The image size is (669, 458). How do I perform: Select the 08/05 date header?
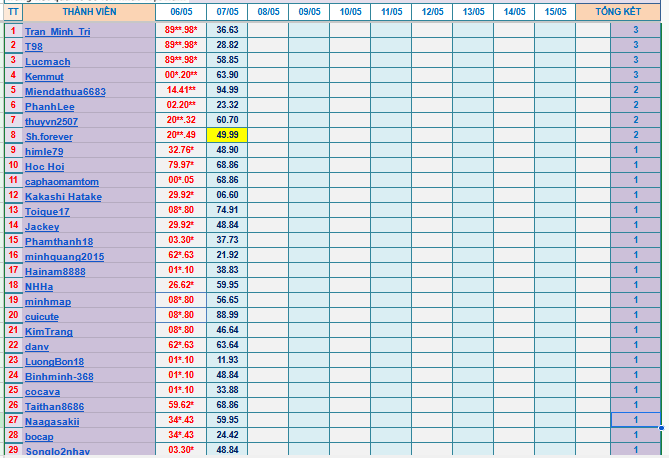tap(268, 12)
